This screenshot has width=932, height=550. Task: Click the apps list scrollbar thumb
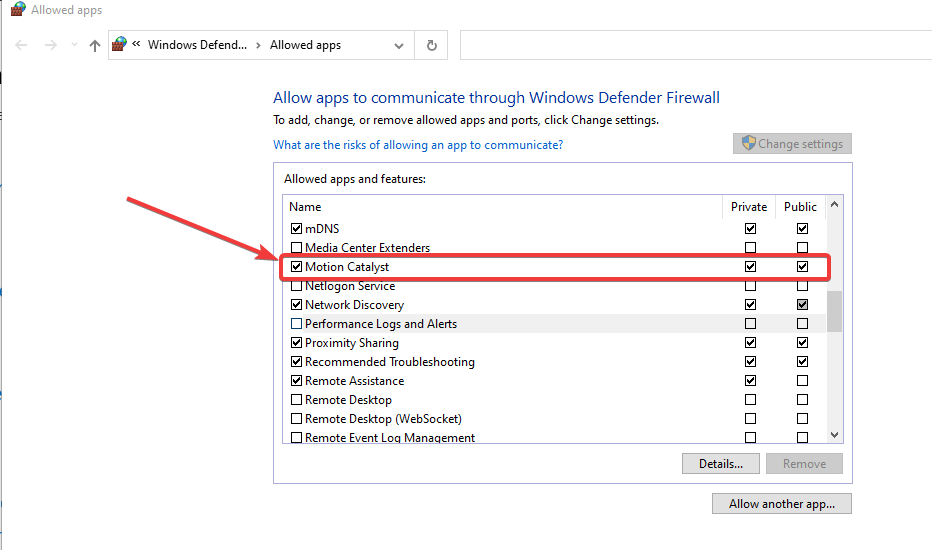coord(835,311)
